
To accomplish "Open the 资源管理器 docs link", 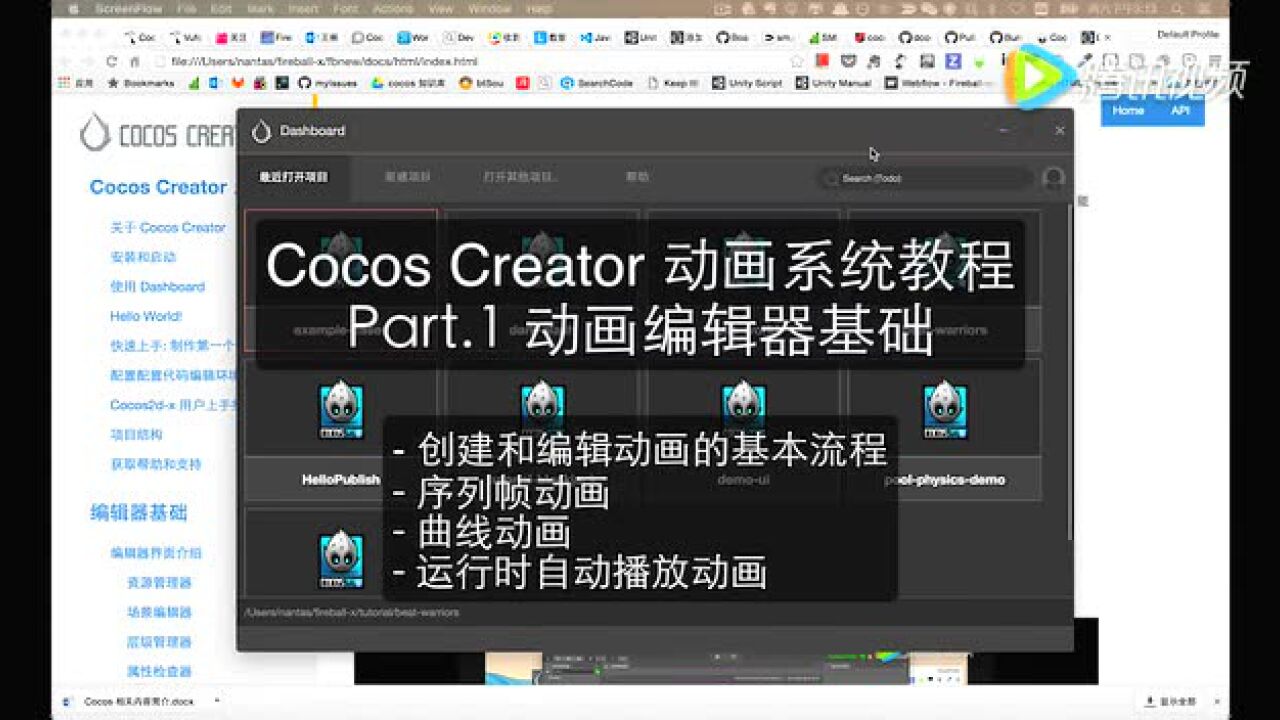I will click(159, 582).
